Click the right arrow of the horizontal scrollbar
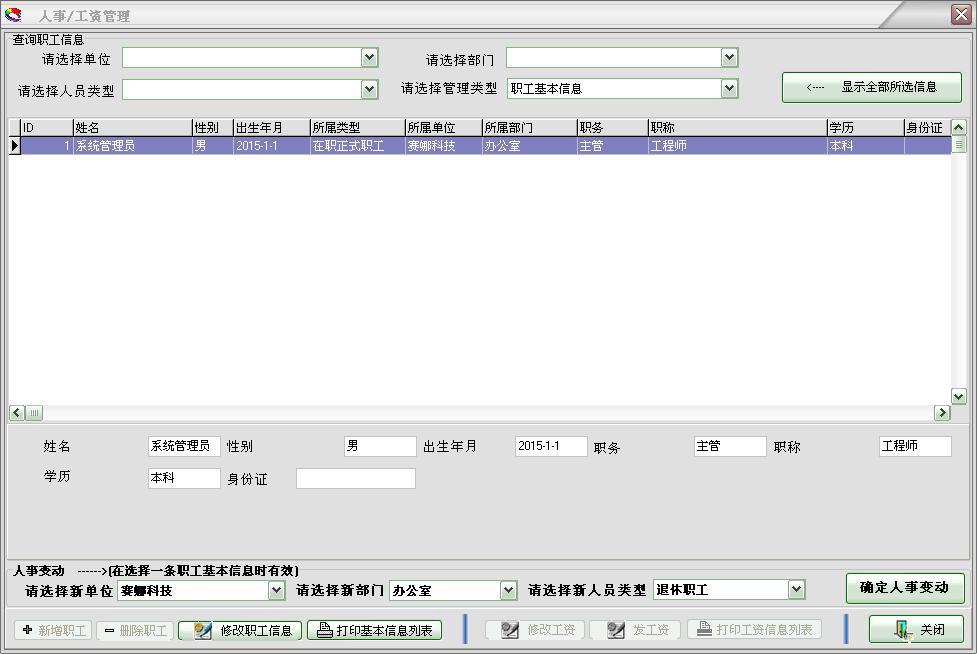The height and width of the screenshot is (654, 977). [941, 412]
